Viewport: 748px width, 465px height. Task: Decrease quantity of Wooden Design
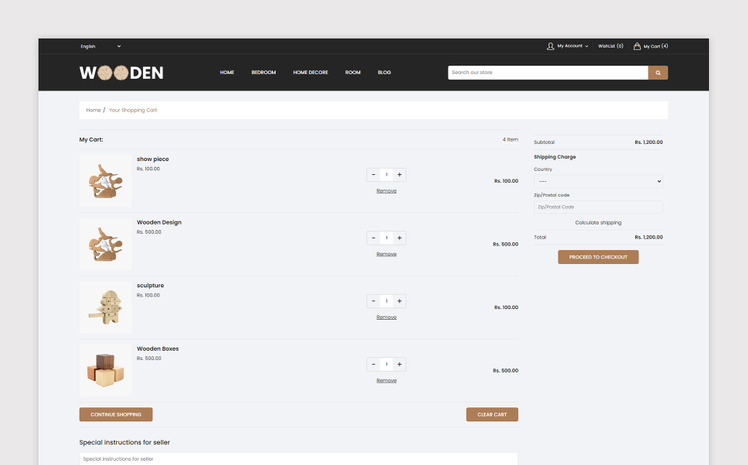point(374,238)
